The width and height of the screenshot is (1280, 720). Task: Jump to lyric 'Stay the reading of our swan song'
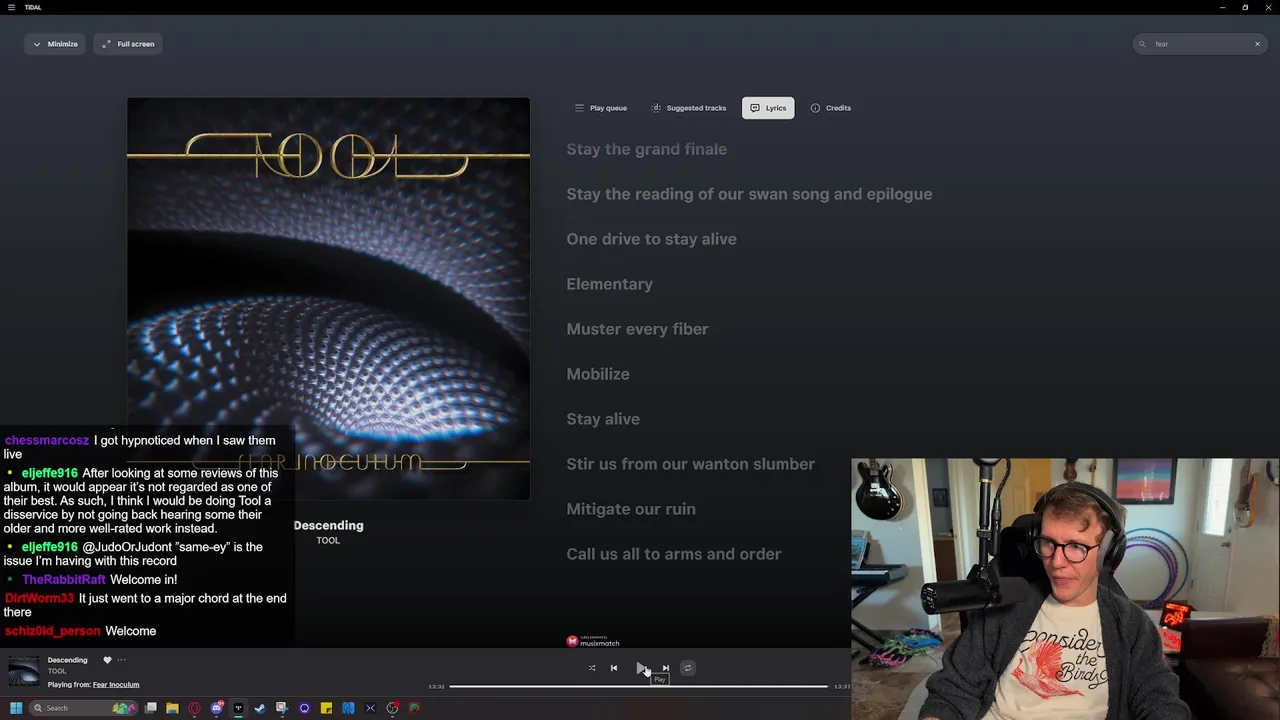click(x=749, y=194)
